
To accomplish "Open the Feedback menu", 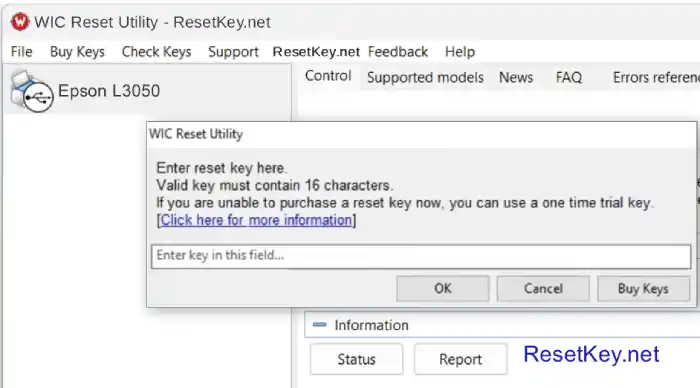I will [x=398, y=52].
